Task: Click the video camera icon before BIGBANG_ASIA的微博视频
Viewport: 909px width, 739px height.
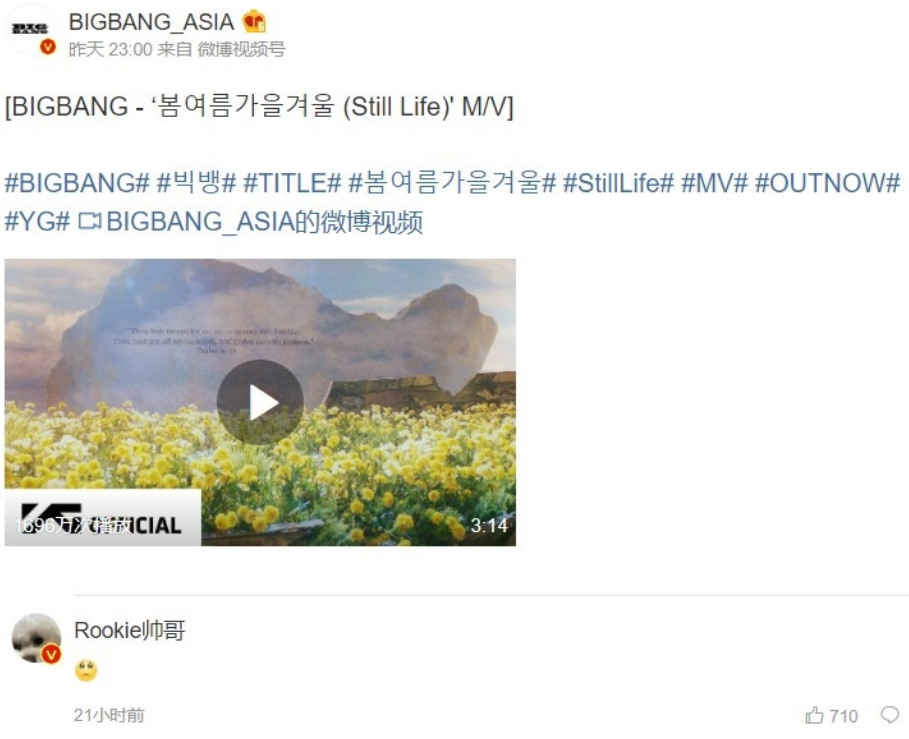Action: (x=89, y=221)
